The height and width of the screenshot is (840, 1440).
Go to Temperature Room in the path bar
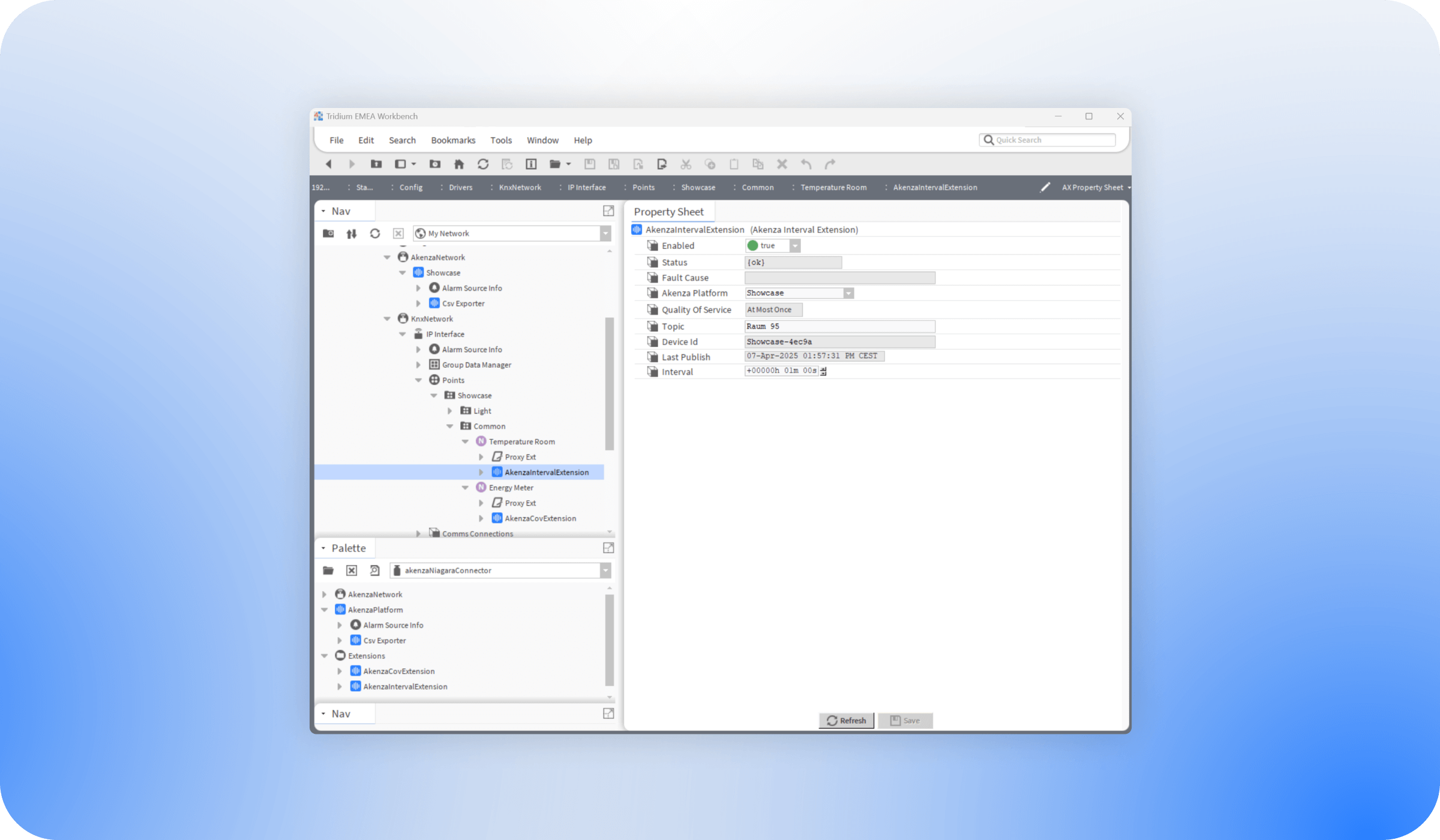(x=833, y=187)
